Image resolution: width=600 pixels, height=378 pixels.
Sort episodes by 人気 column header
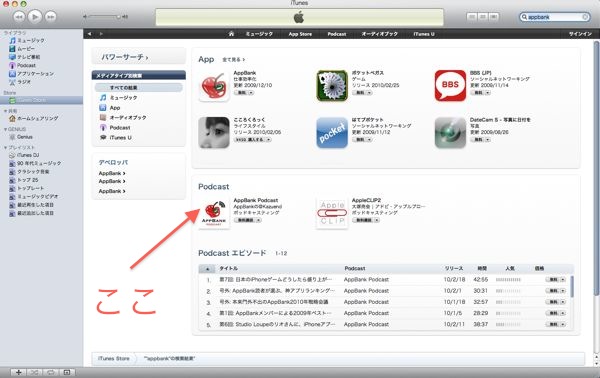[510, 269]
